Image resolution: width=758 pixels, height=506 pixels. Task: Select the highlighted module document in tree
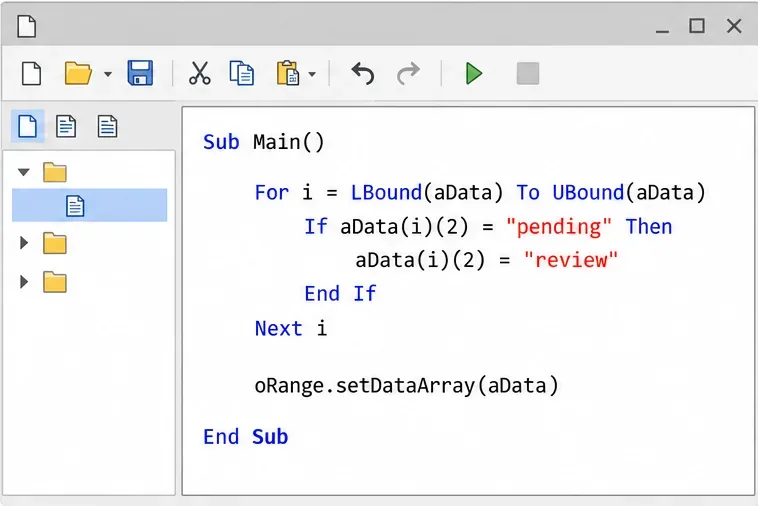[89, 205]
